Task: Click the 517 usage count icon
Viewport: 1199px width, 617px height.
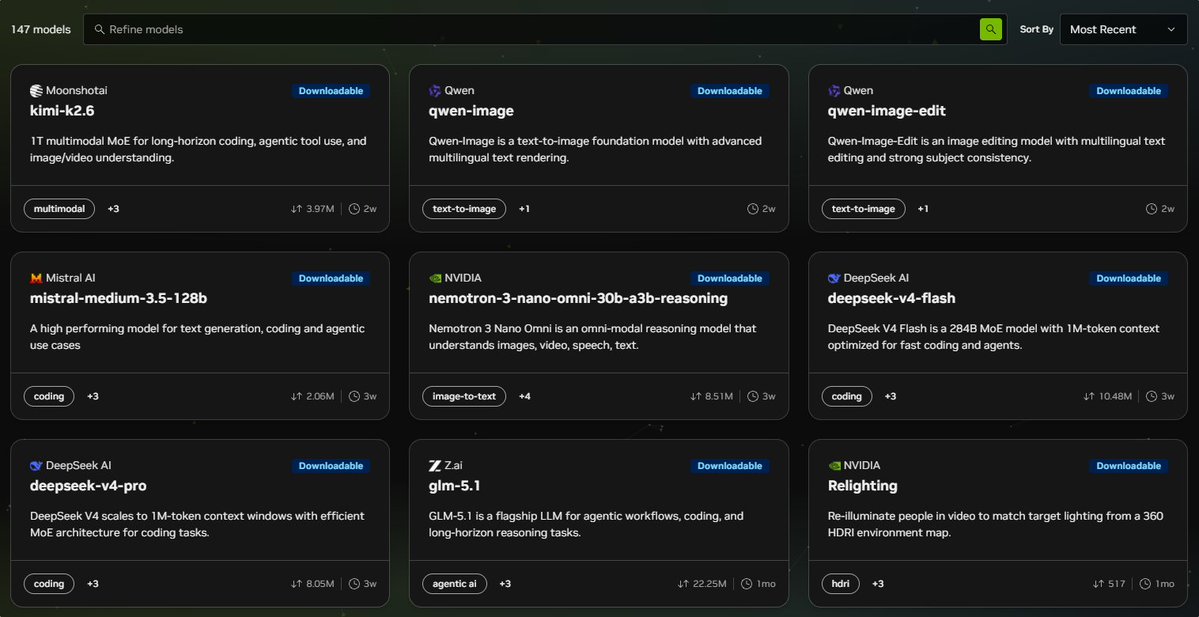Action: (x=1099, y=583)
